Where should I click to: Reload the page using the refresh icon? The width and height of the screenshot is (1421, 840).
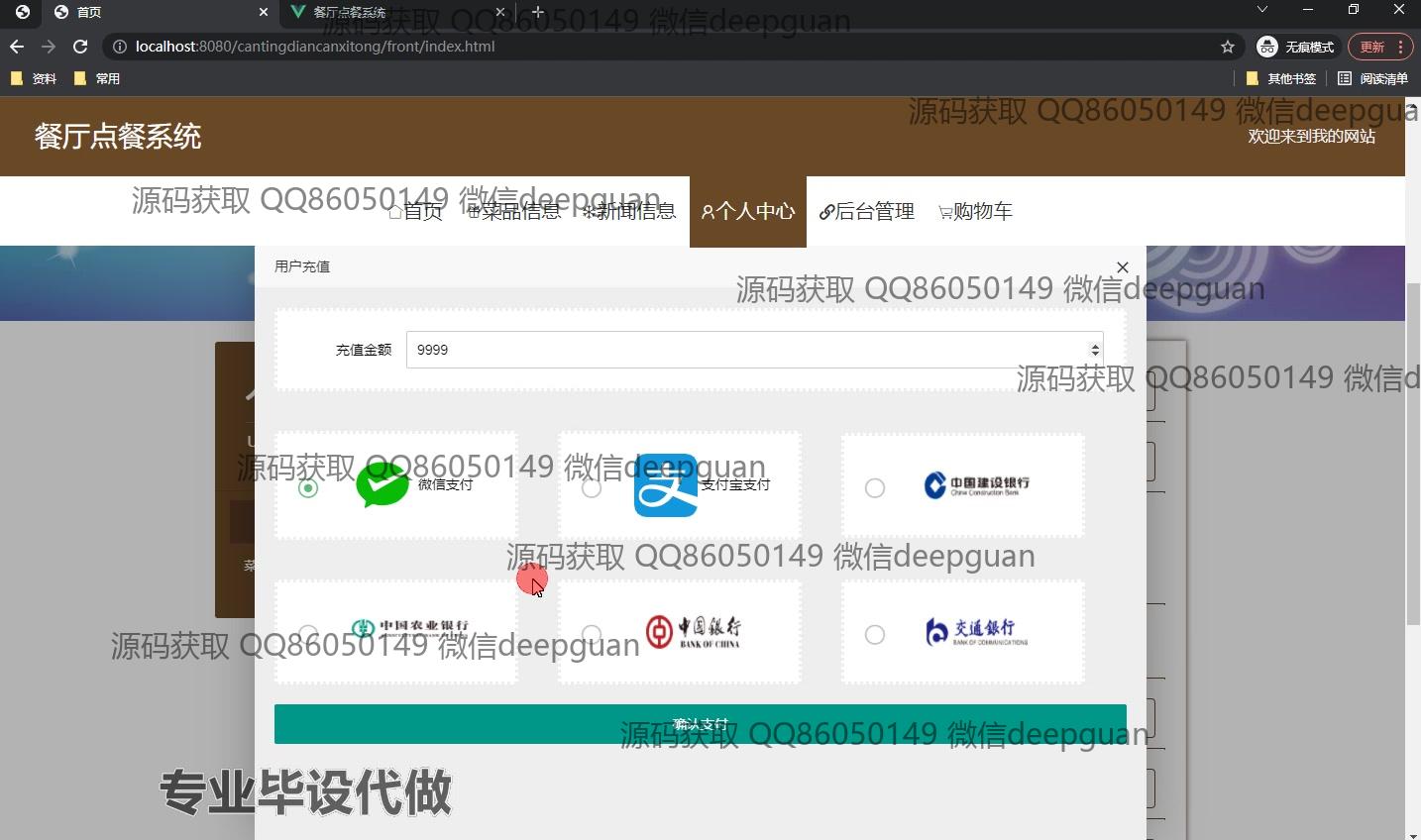[x=80, y=47]
